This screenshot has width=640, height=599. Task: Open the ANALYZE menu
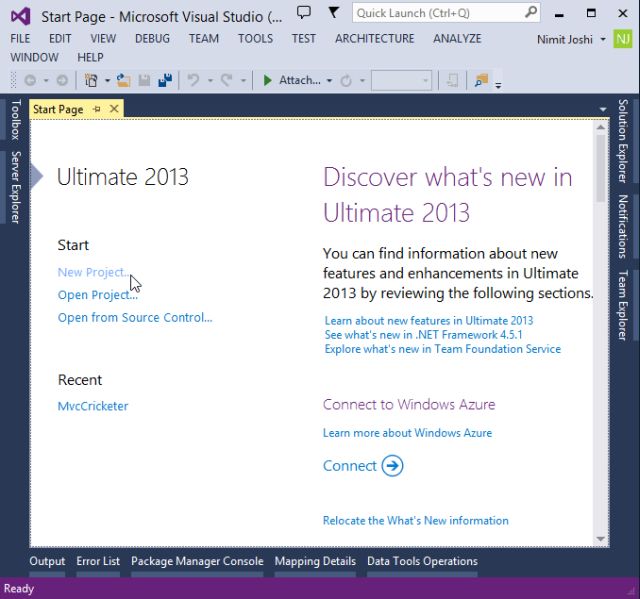coord(457,38)
